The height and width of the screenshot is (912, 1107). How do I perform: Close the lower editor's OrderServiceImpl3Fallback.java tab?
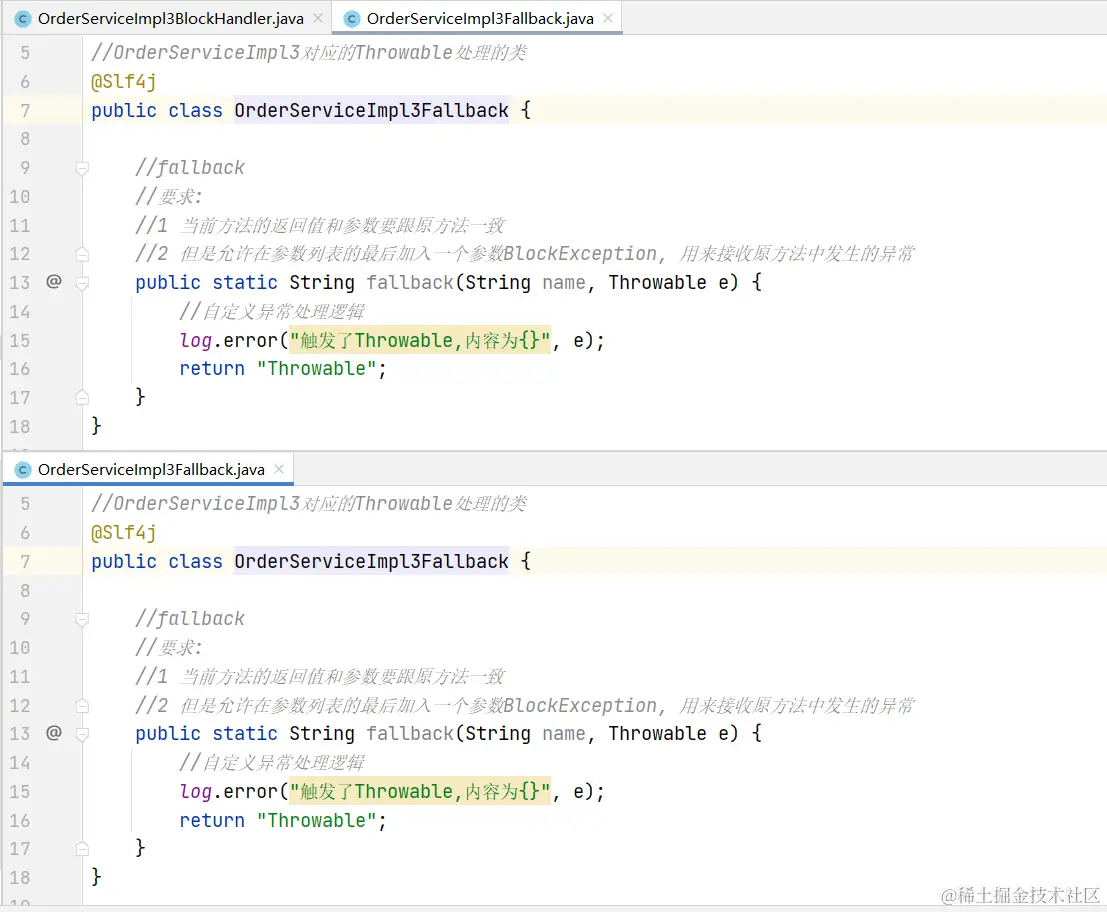279,469
